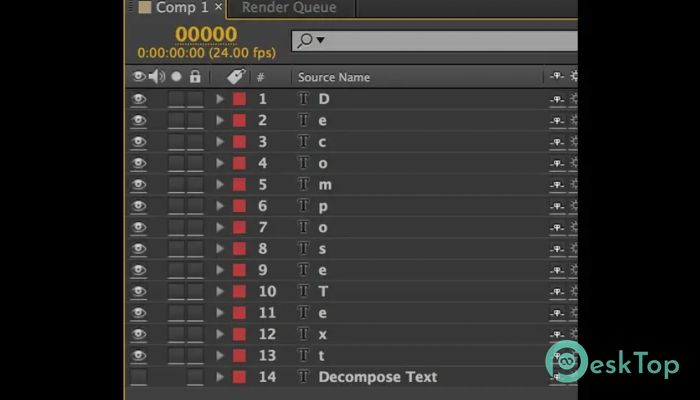
Task: Select layer 3 named c
Action: pyautogui.click(x=322, y=142)
